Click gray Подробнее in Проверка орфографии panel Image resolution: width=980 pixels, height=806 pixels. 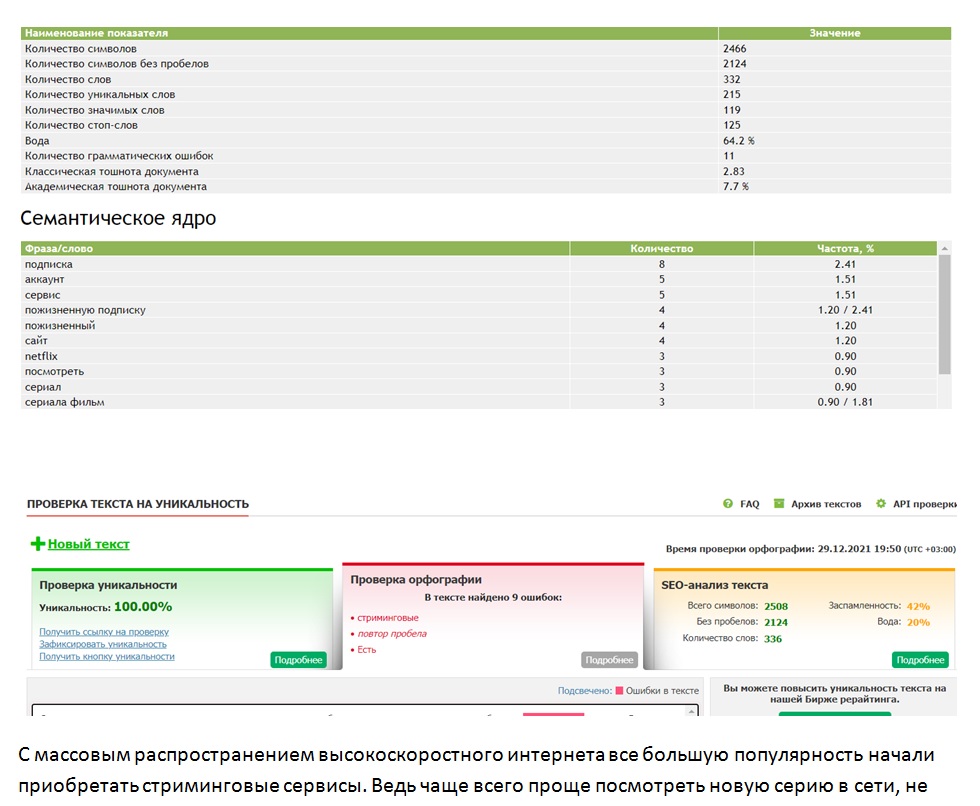[x=609, y=660]
